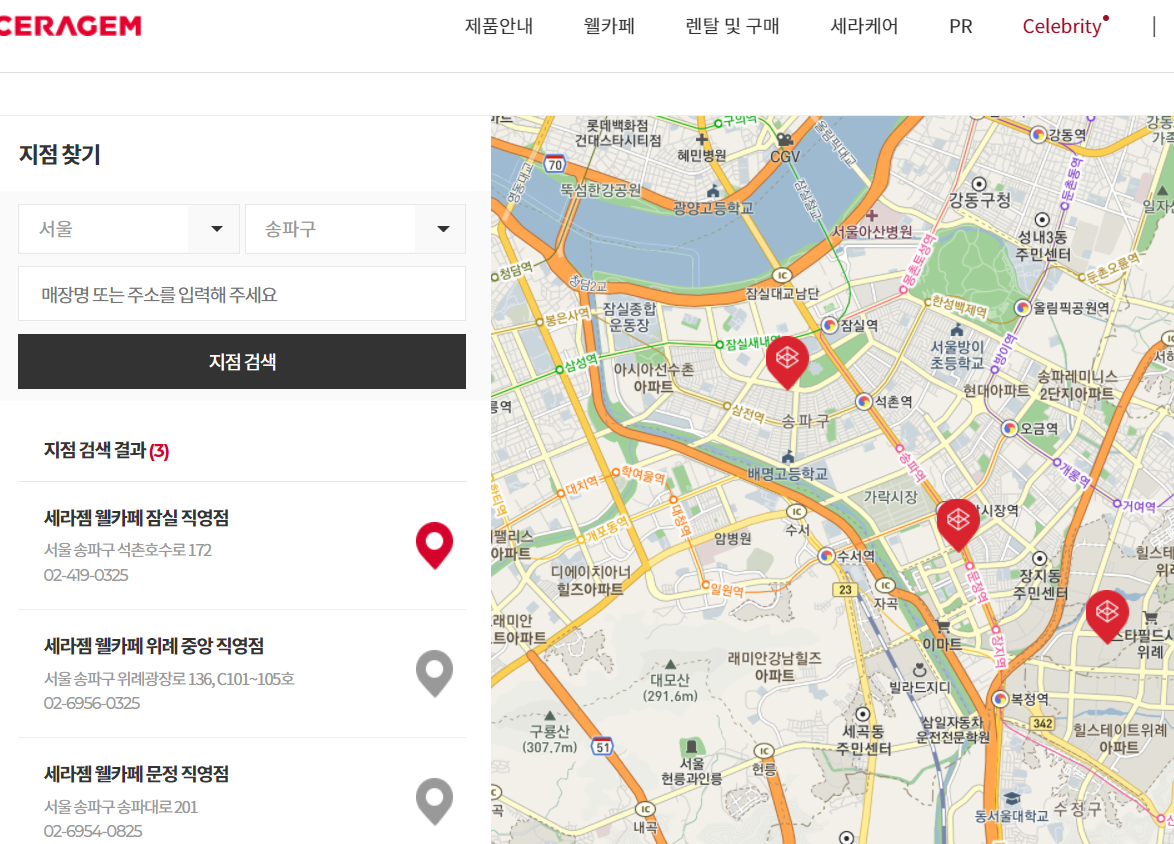
Task: Click address 서울 송파구 송파대로 201
Action: coord(121,807)
